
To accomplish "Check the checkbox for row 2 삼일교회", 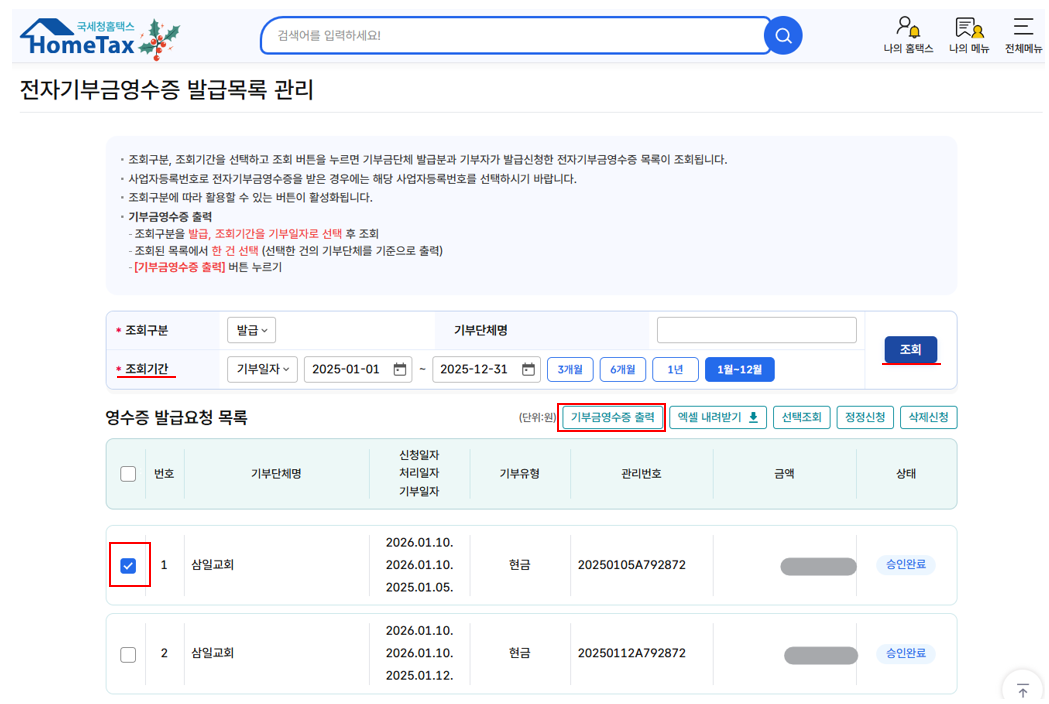I will pyautogui.click(x=128, y=654).
